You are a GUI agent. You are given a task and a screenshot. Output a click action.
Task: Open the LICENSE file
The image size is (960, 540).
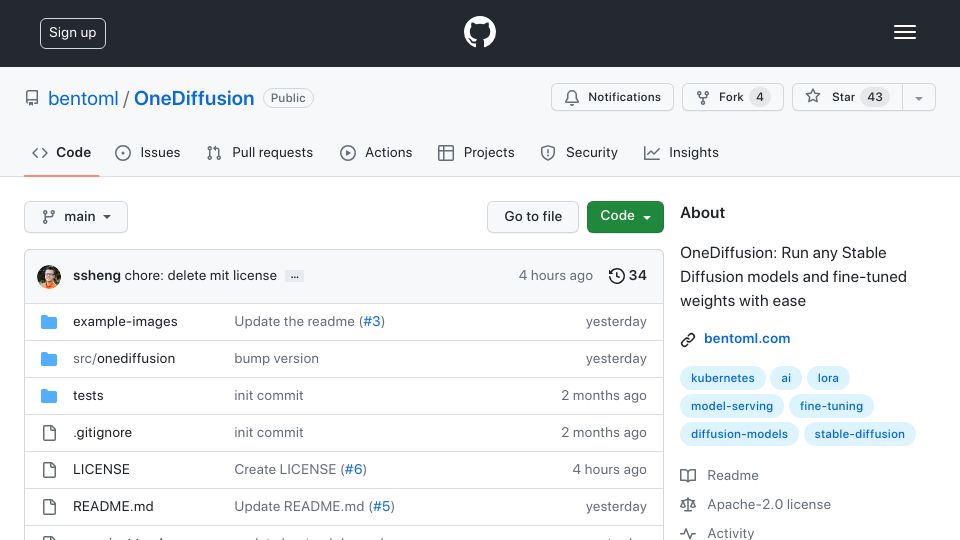pos(101,469)
